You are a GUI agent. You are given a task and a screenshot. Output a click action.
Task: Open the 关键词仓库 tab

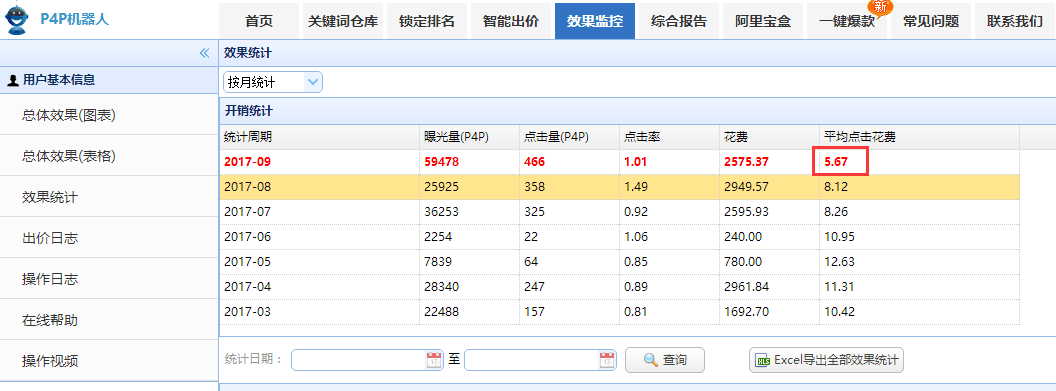(x=343, y=21)
